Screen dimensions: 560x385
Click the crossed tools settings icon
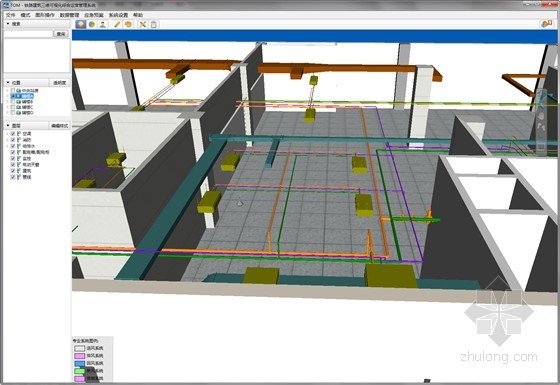(143, 24)
